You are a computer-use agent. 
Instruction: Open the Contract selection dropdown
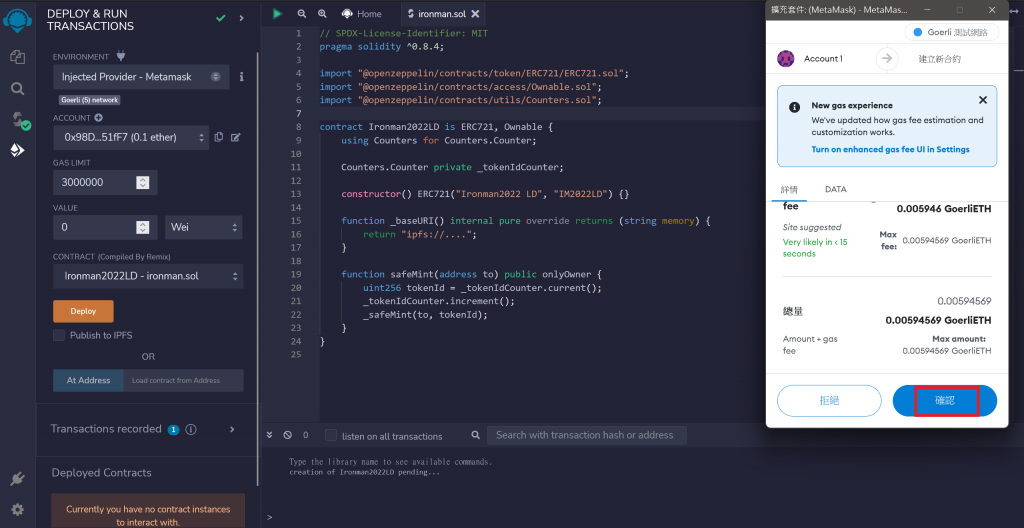click(x=148, y=276)
